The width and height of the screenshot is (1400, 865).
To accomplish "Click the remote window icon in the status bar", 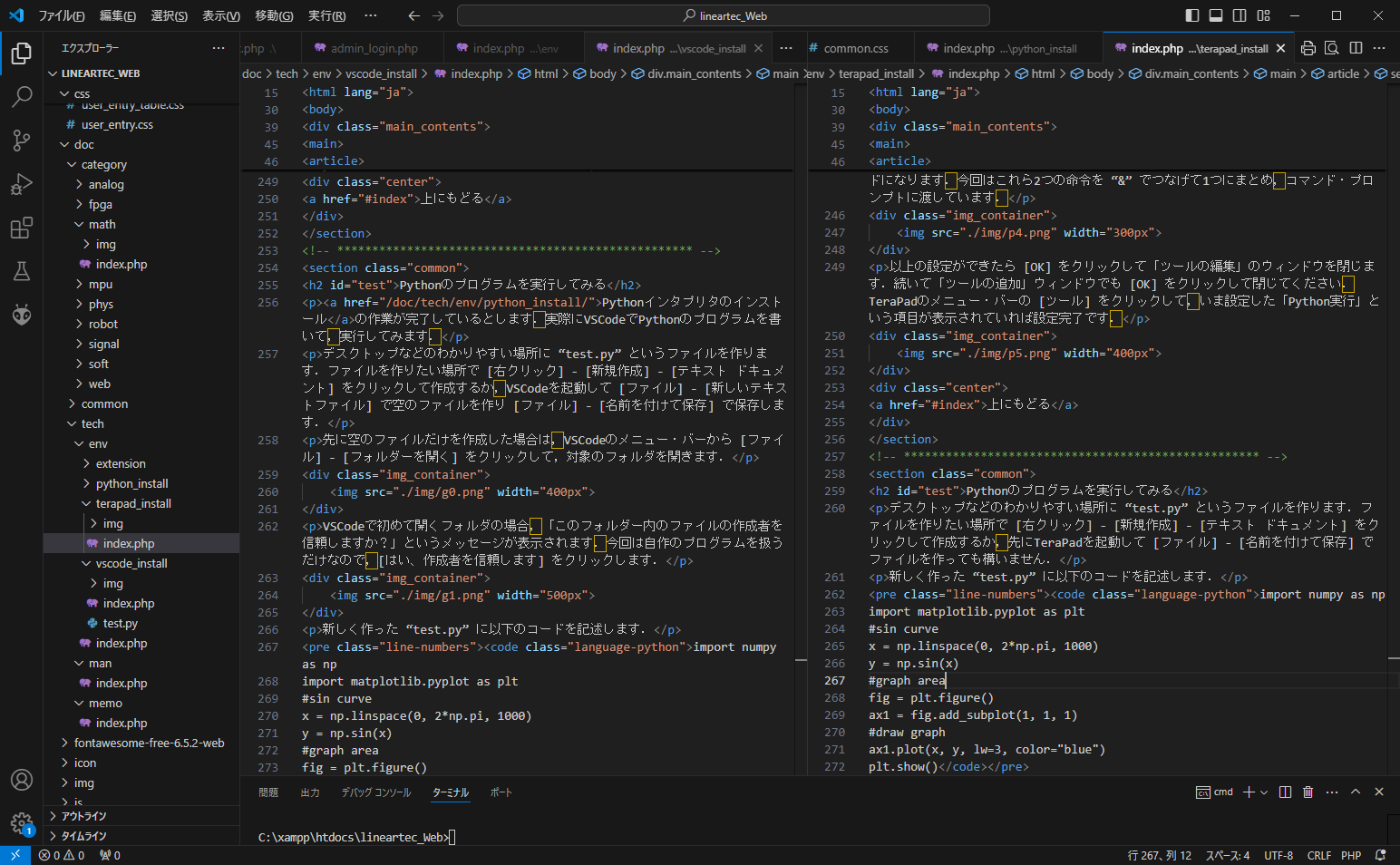I will pos(15,855).
